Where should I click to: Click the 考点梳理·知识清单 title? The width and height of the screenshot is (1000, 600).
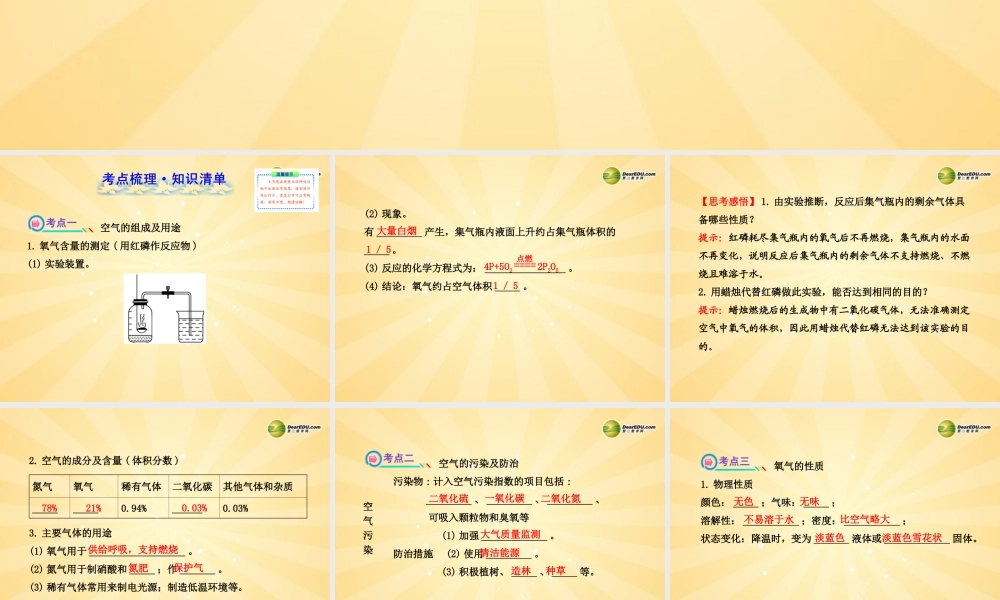165,179
